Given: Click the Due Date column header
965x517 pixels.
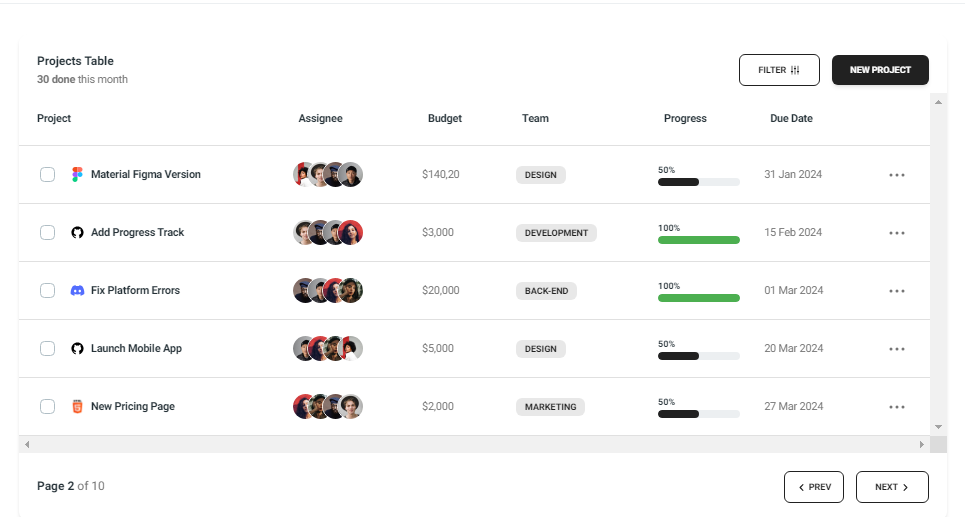Looking at the screenshot, I should coord(791,118).
